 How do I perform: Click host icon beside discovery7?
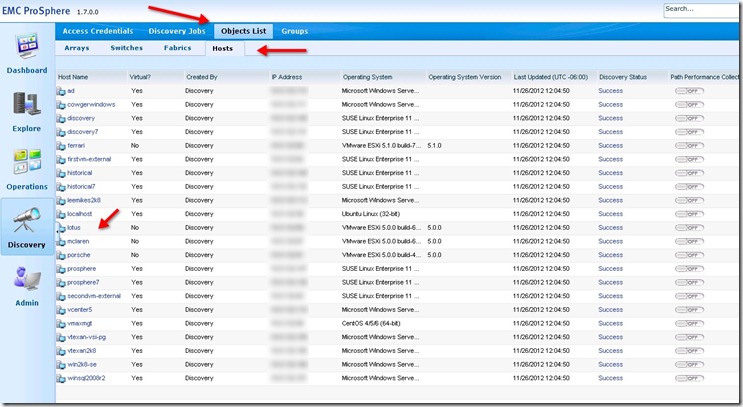(61, 132)
